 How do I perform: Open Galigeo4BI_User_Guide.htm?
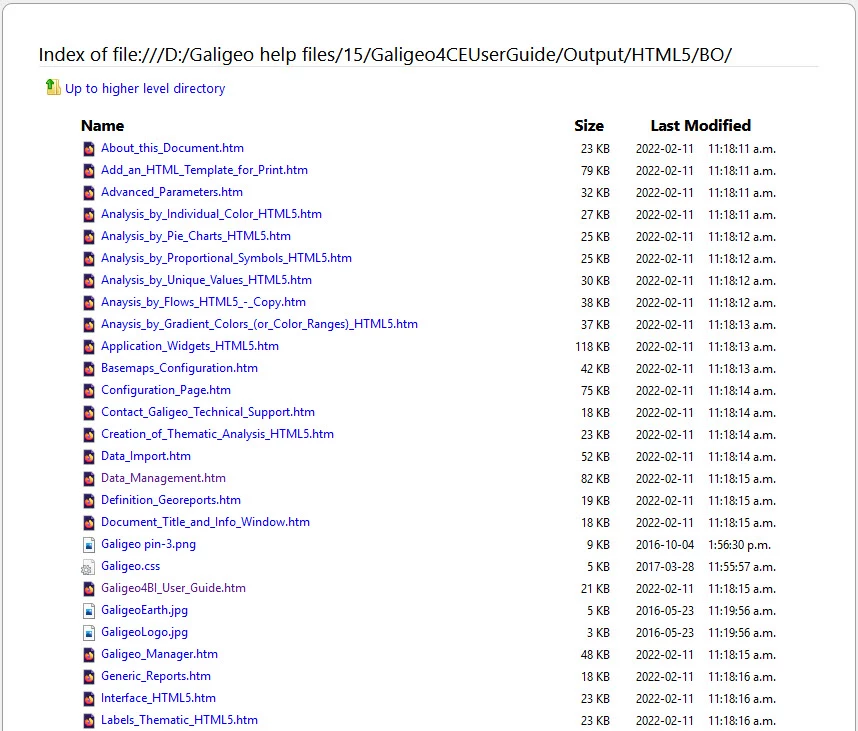point(173,588)
